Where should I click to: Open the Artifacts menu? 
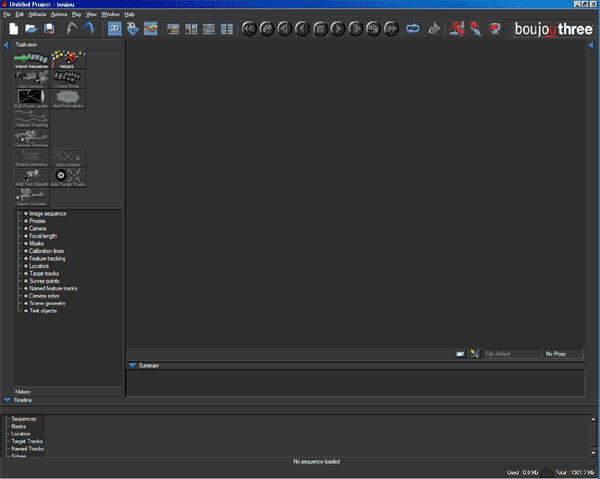(x=37, y=15)
